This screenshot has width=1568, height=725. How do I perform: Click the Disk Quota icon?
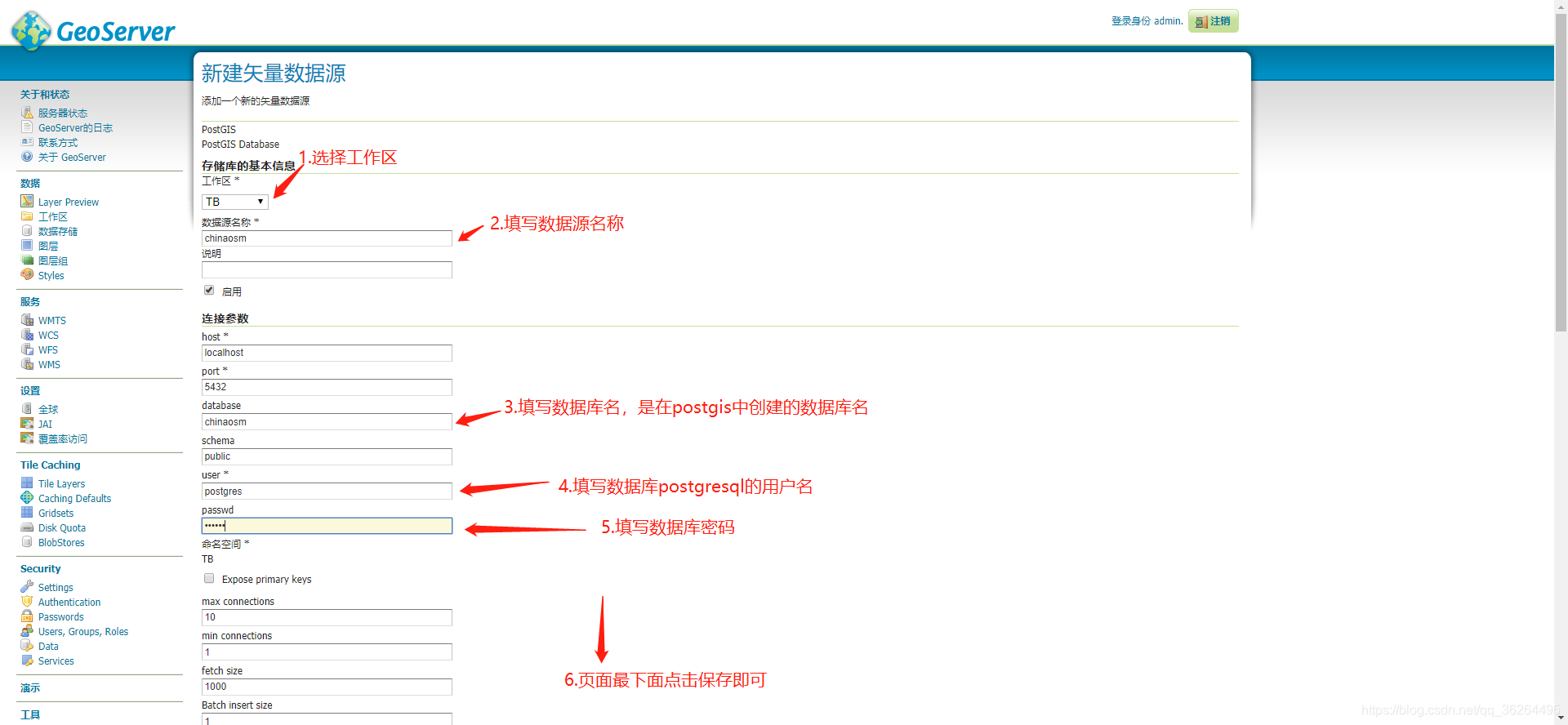[27, 527]
